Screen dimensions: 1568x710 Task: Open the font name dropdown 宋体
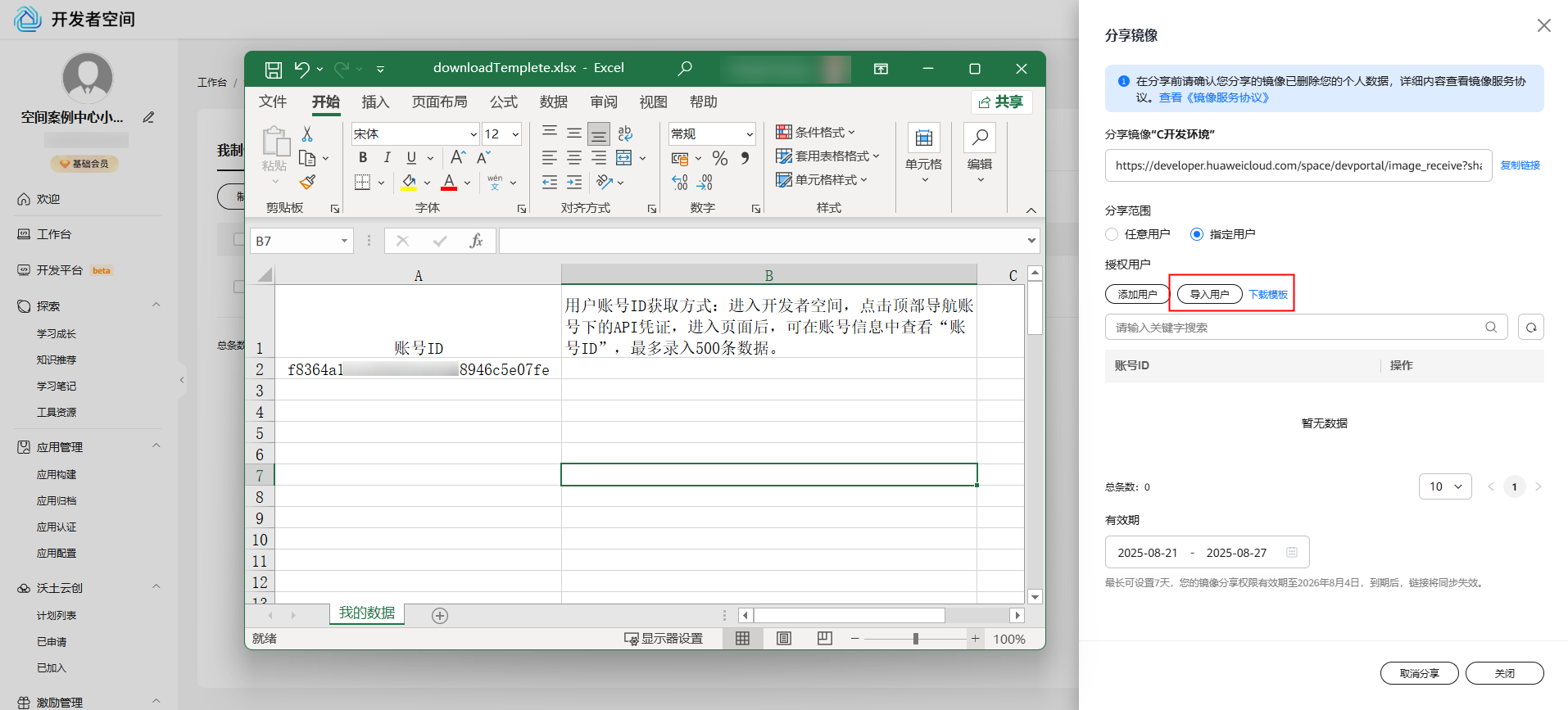(474, 134)
